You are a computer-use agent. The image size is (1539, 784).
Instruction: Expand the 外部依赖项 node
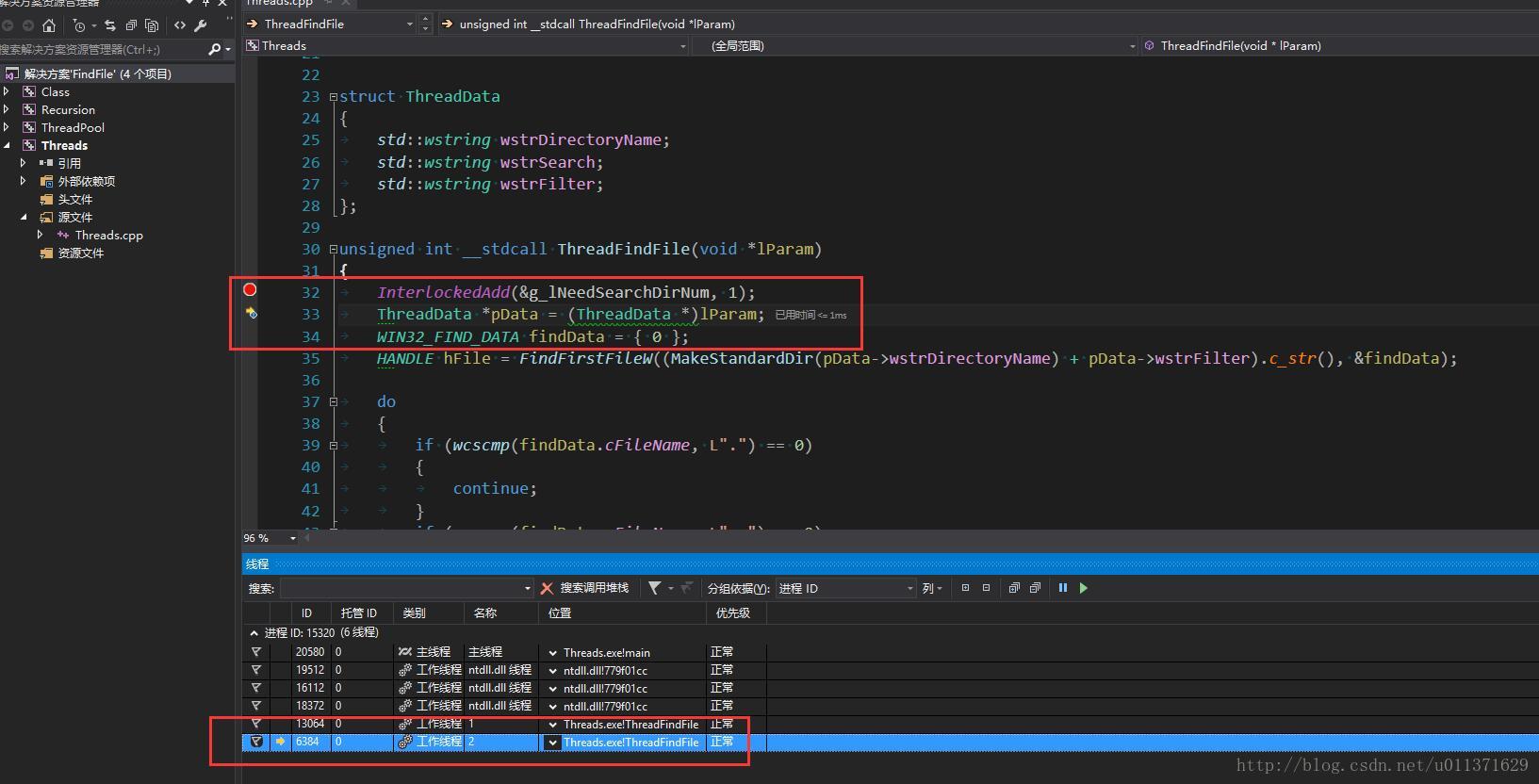(x=24, y=181)
